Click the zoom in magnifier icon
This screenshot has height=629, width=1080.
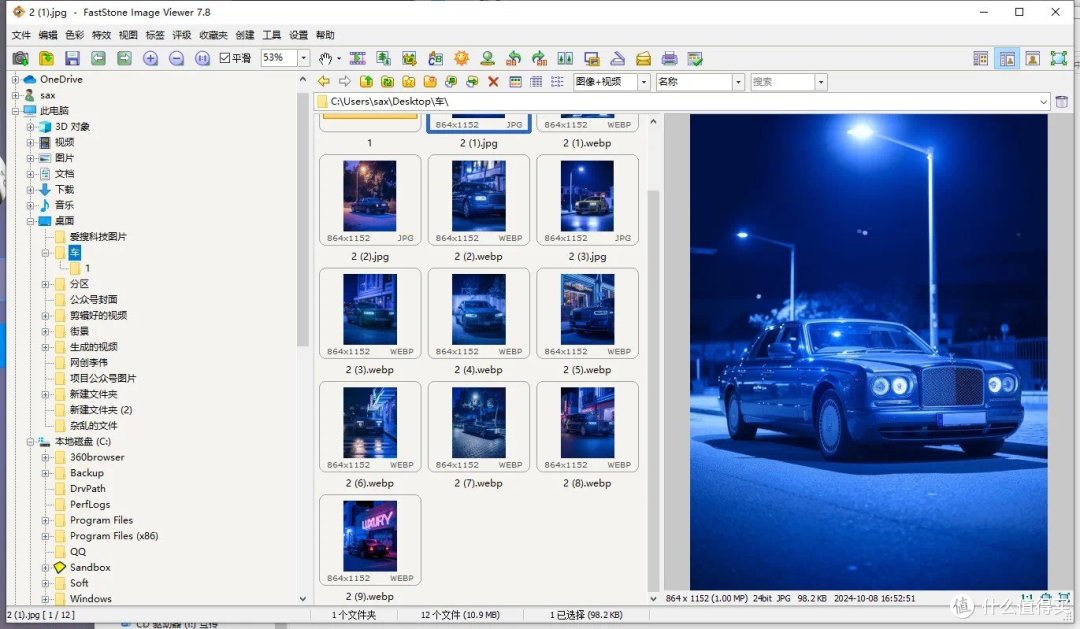point(150,59)
